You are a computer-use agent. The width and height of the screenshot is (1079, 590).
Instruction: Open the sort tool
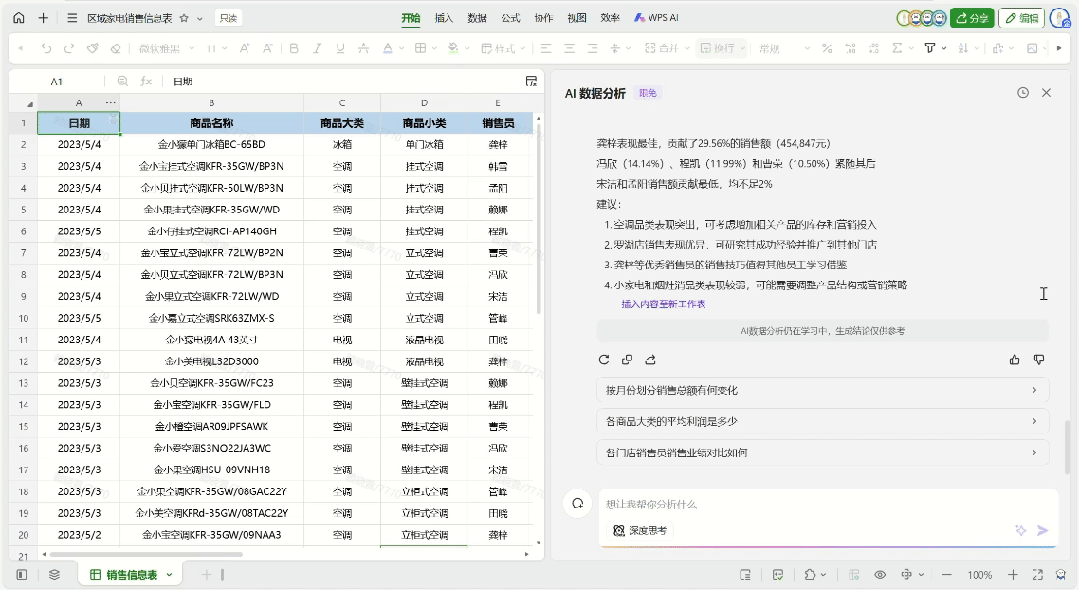point(963,48)
